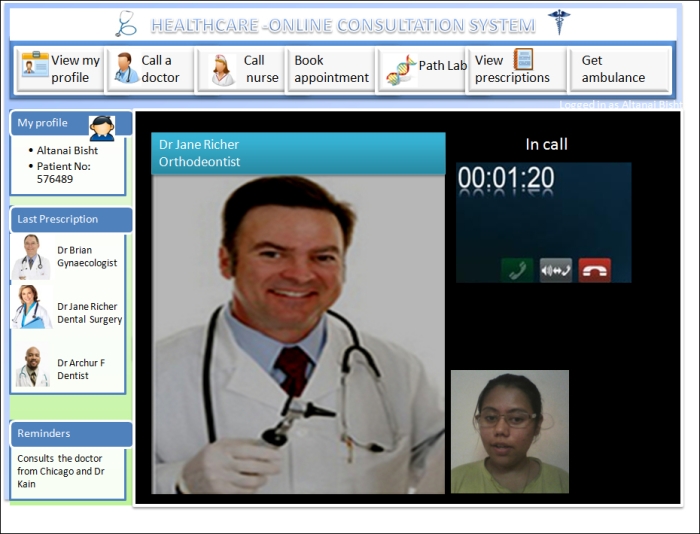This screenshot has height=534, width=700.
Task: Click the notebook icon in View prescriptions
Action: [x=523, y=59]
